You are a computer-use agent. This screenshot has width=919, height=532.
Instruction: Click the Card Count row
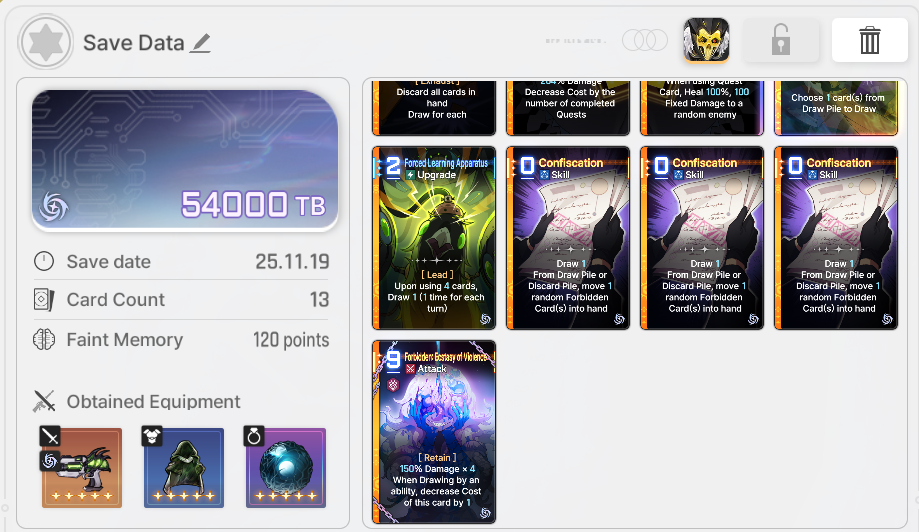pos(181,299)
